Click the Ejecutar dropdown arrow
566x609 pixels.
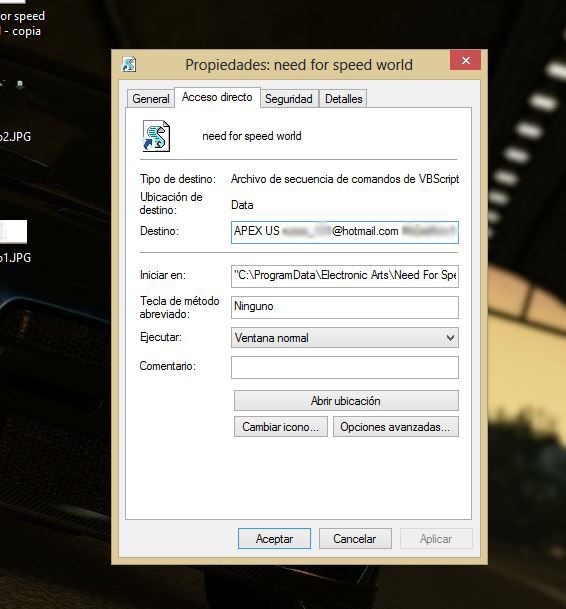(x=450, y=338)
